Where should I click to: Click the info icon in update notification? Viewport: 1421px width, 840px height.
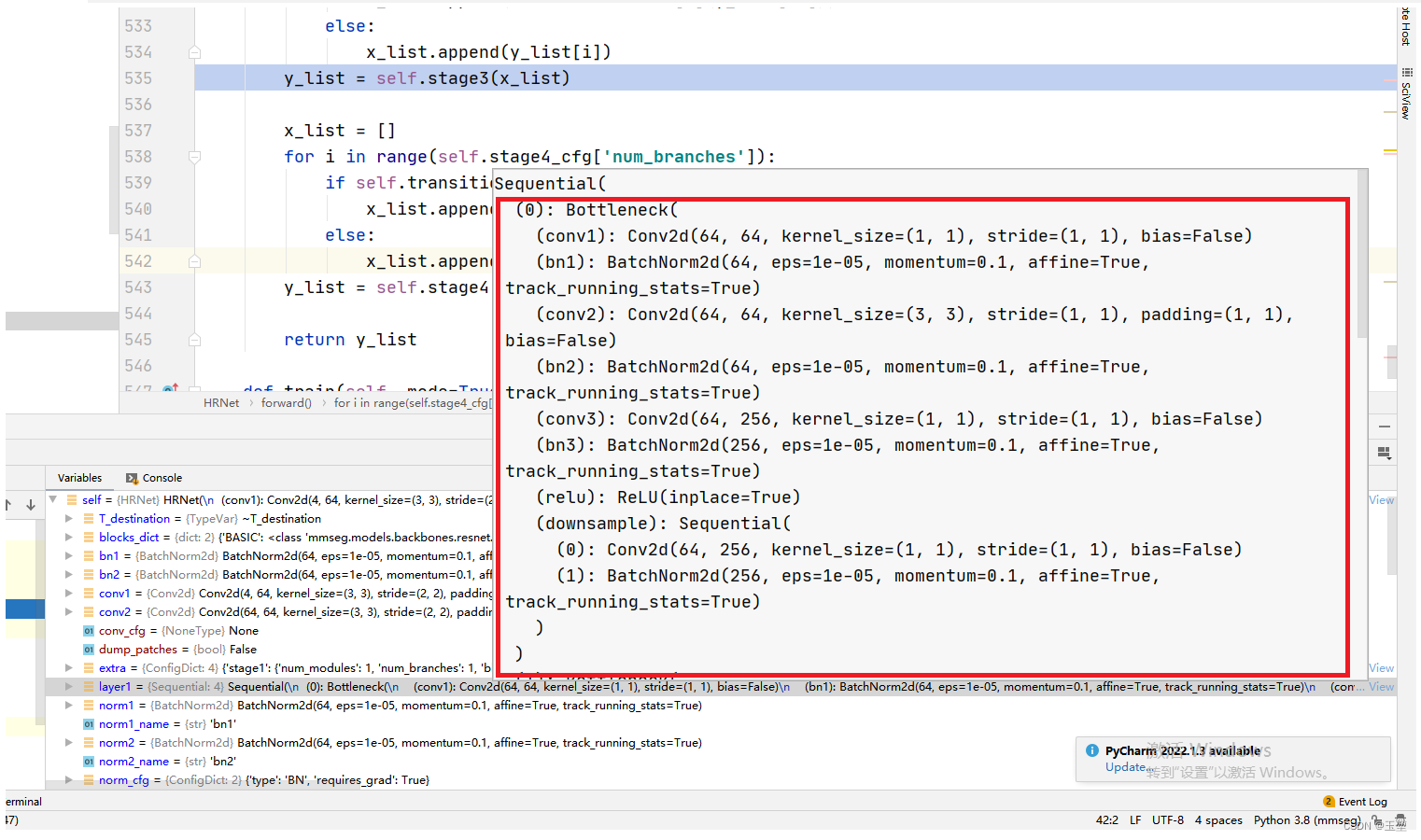(1091, 750)
